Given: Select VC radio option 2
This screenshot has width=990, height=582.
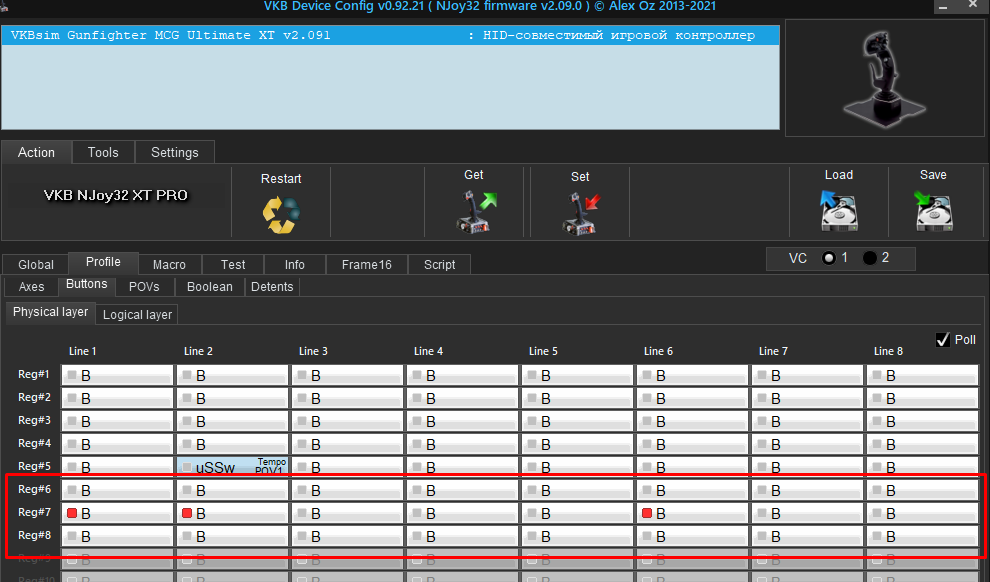Looking at the screenshot, I should point(869,258).
